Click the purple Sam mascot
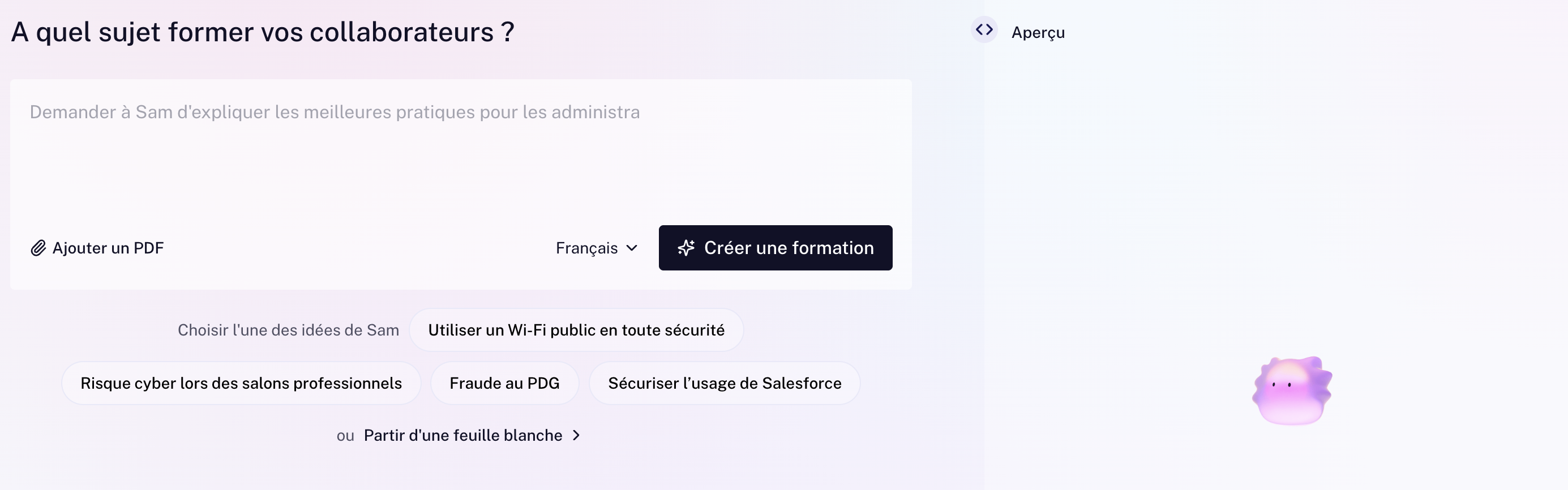The width and height of the screenshot is (1568, 490). [1292, 391]
